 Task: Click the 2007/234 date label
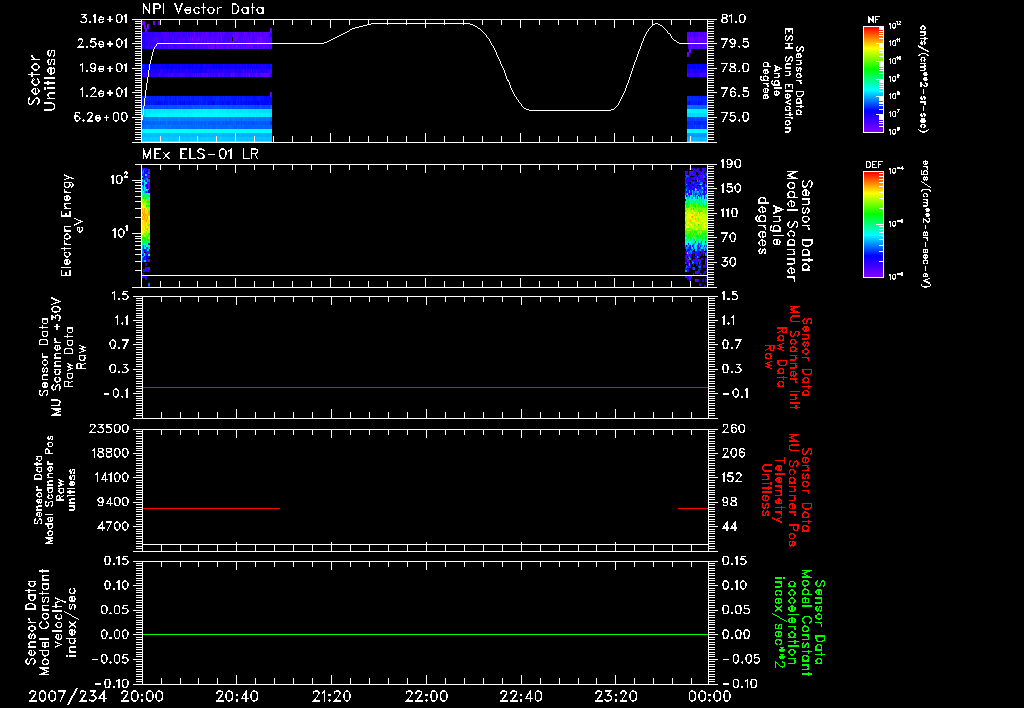point(67,696)
